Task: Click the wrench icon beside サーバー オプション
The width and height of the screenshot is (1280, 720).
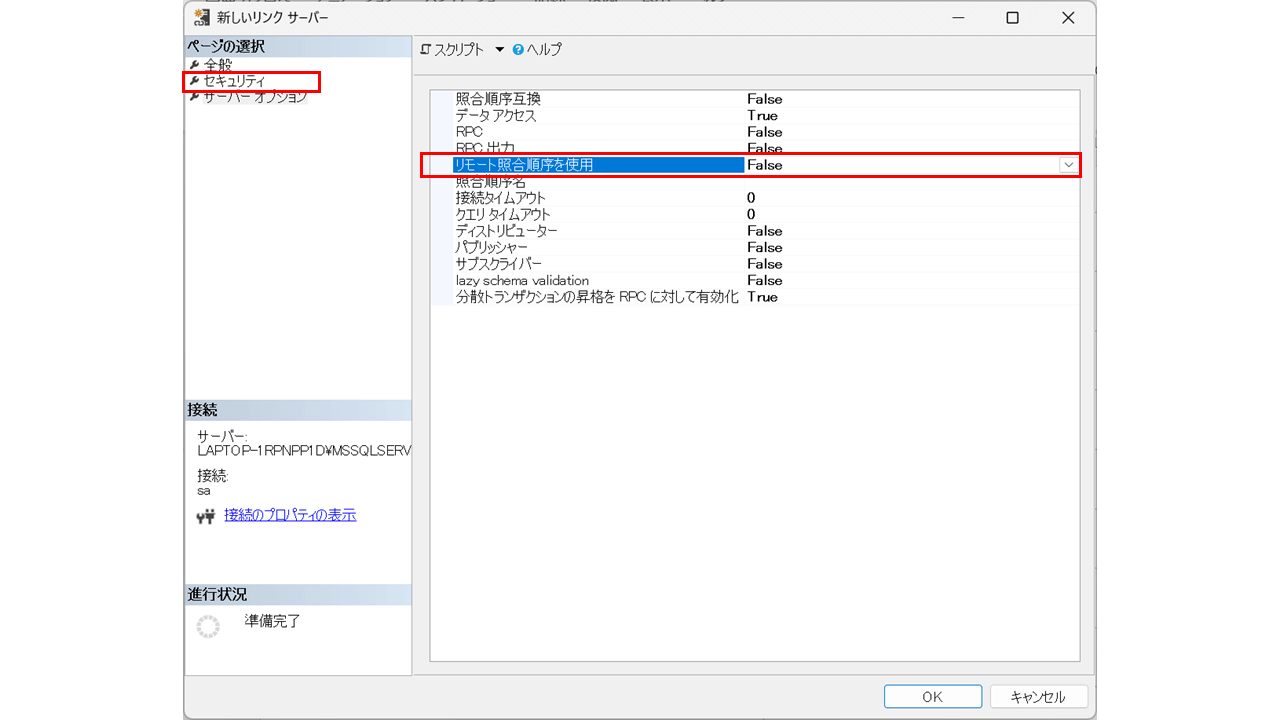Action: pos(195,97)
